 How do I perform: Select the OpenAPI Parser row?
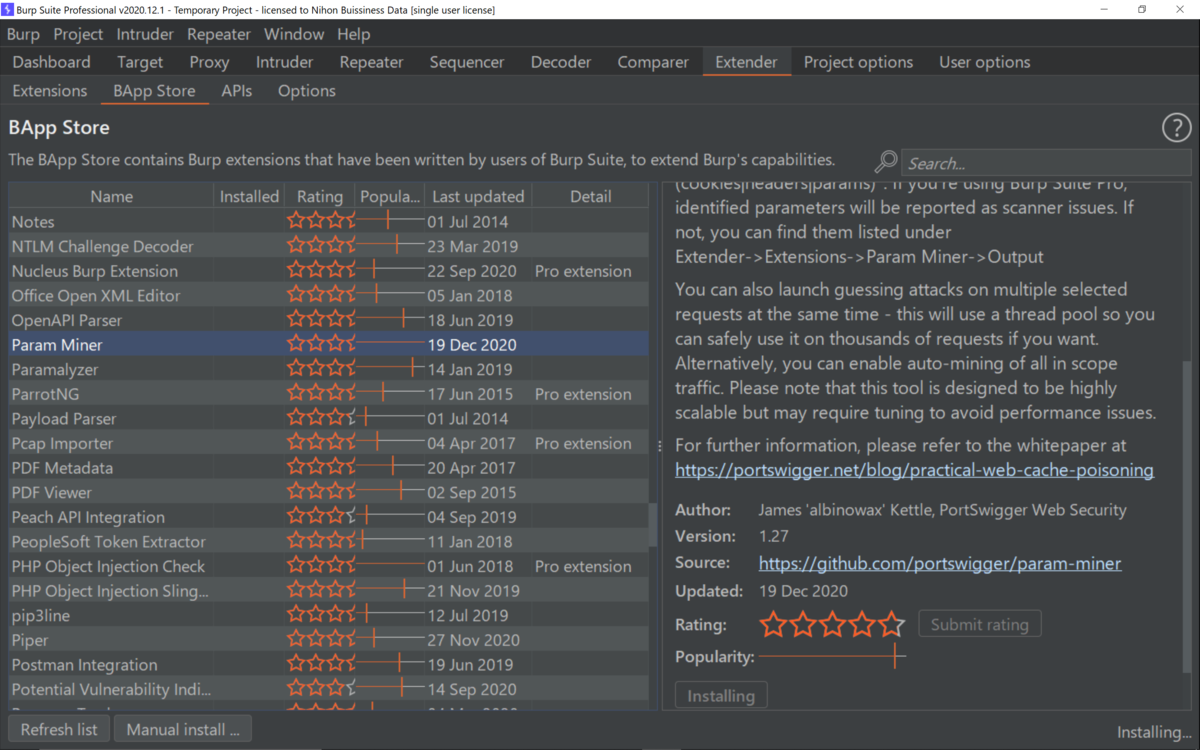pyautogui.click(x=328, y=320)
